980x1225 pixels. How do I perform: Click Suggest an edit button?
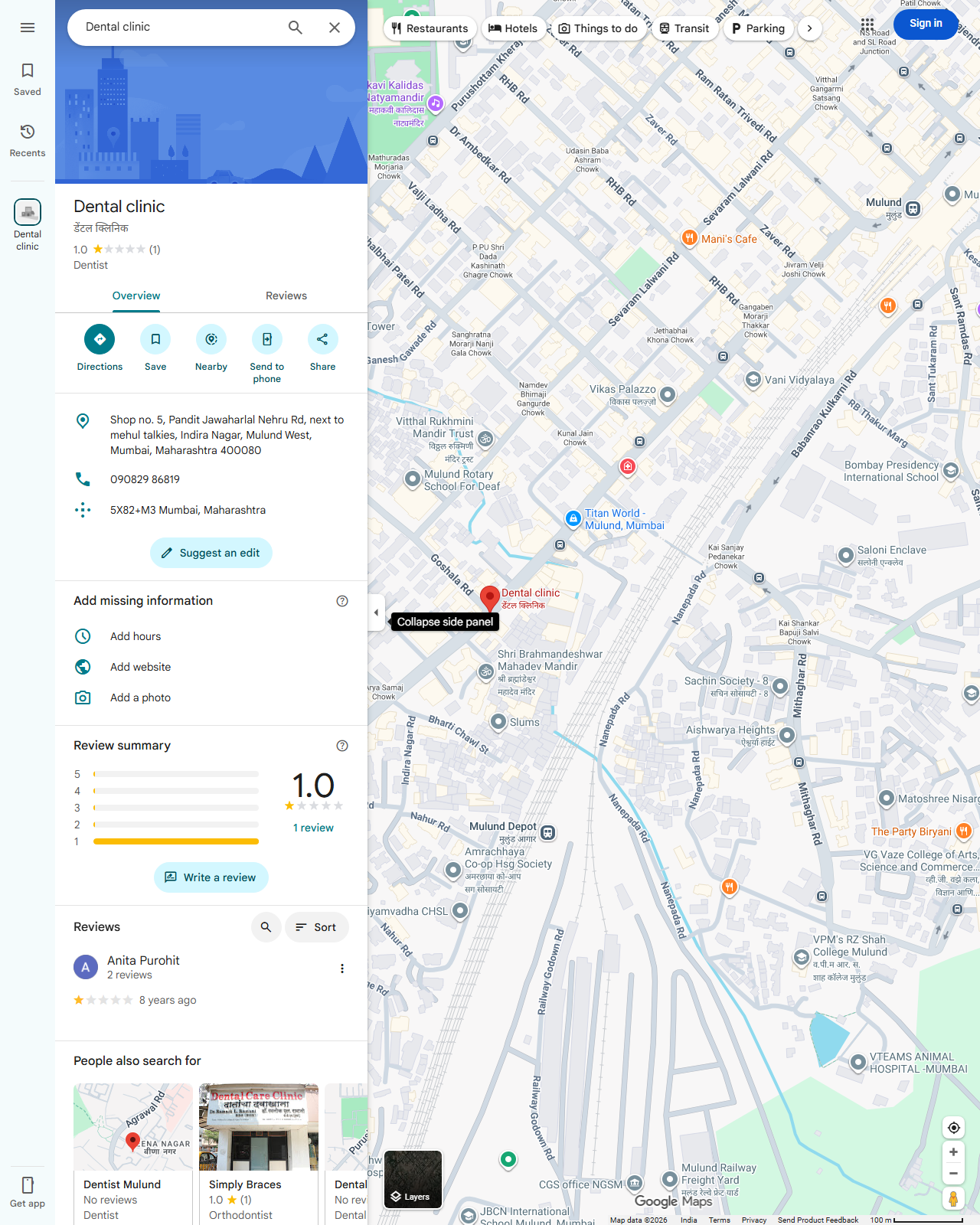coord(211,553)
